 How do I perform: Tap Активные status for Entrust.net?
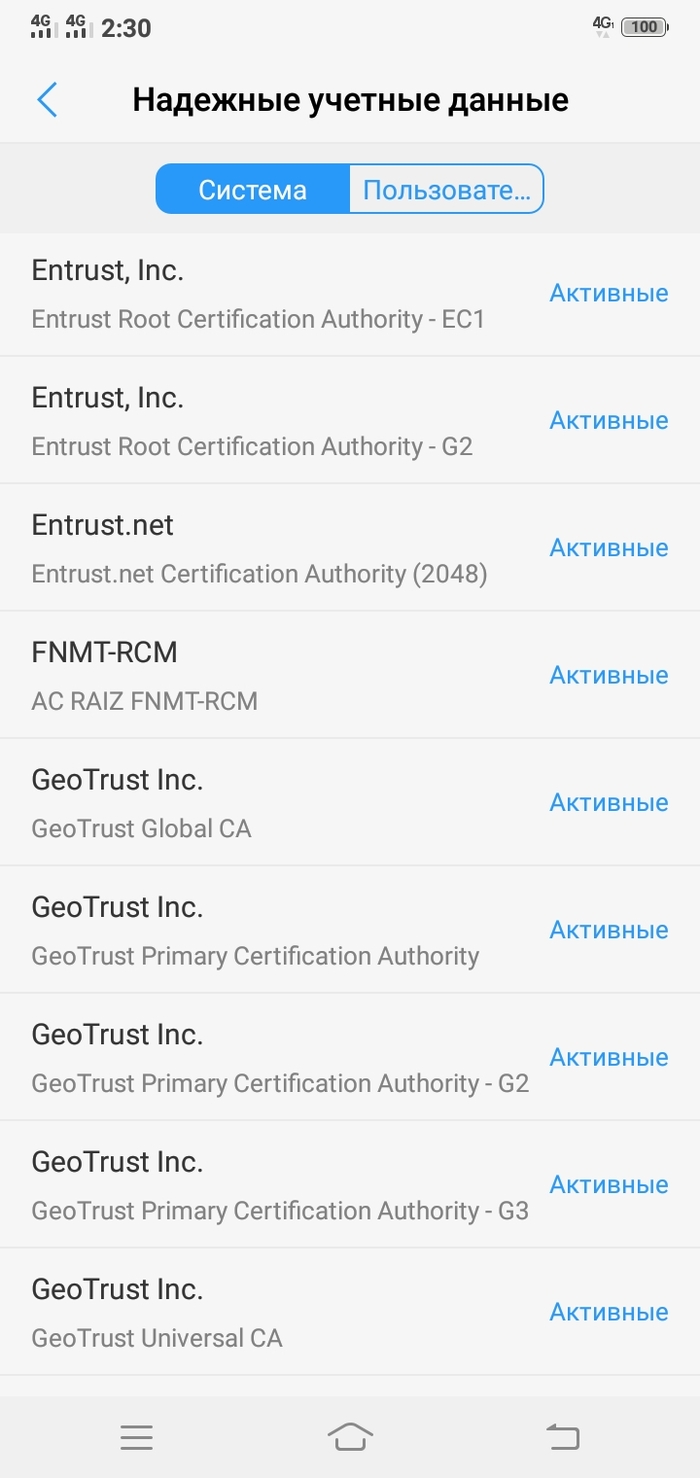coord(608,548)
